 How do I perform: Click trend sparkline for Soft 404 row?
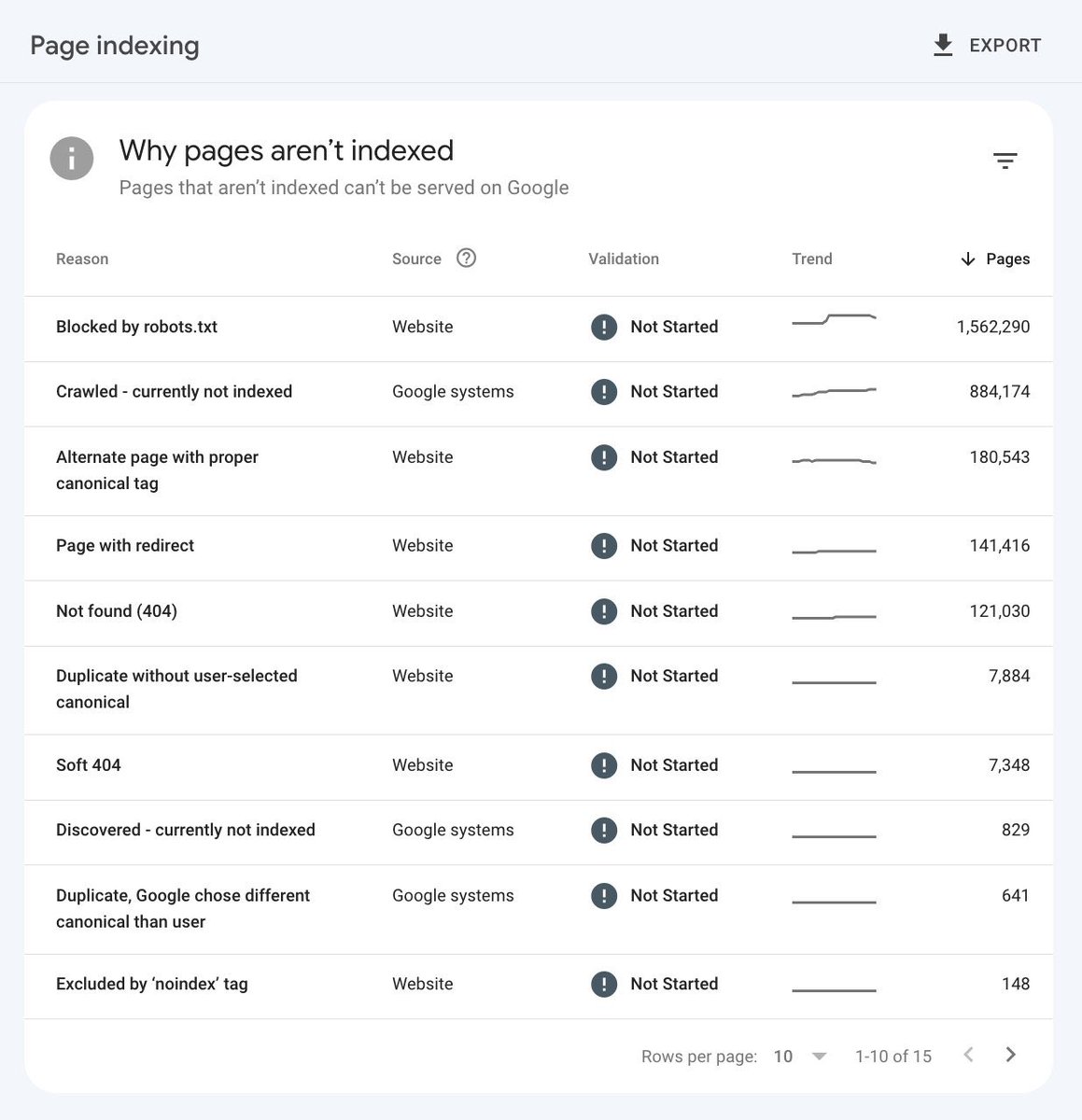pos(834,772)
